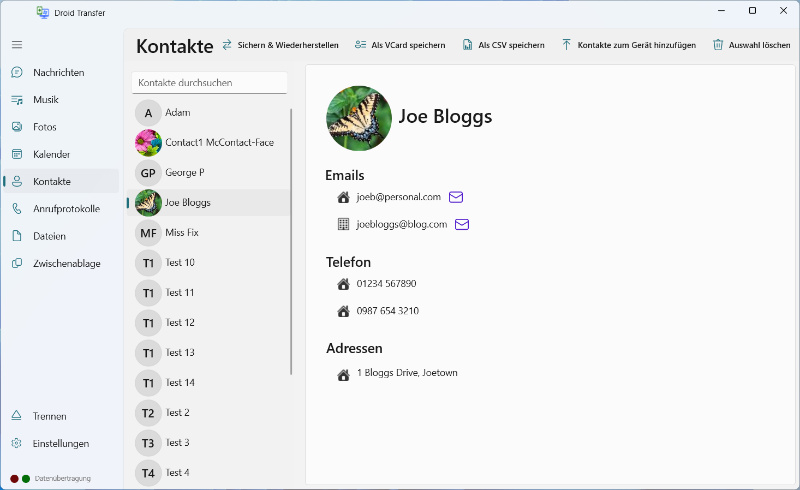Click the contact list scrollbar

(x=291, y=241)
